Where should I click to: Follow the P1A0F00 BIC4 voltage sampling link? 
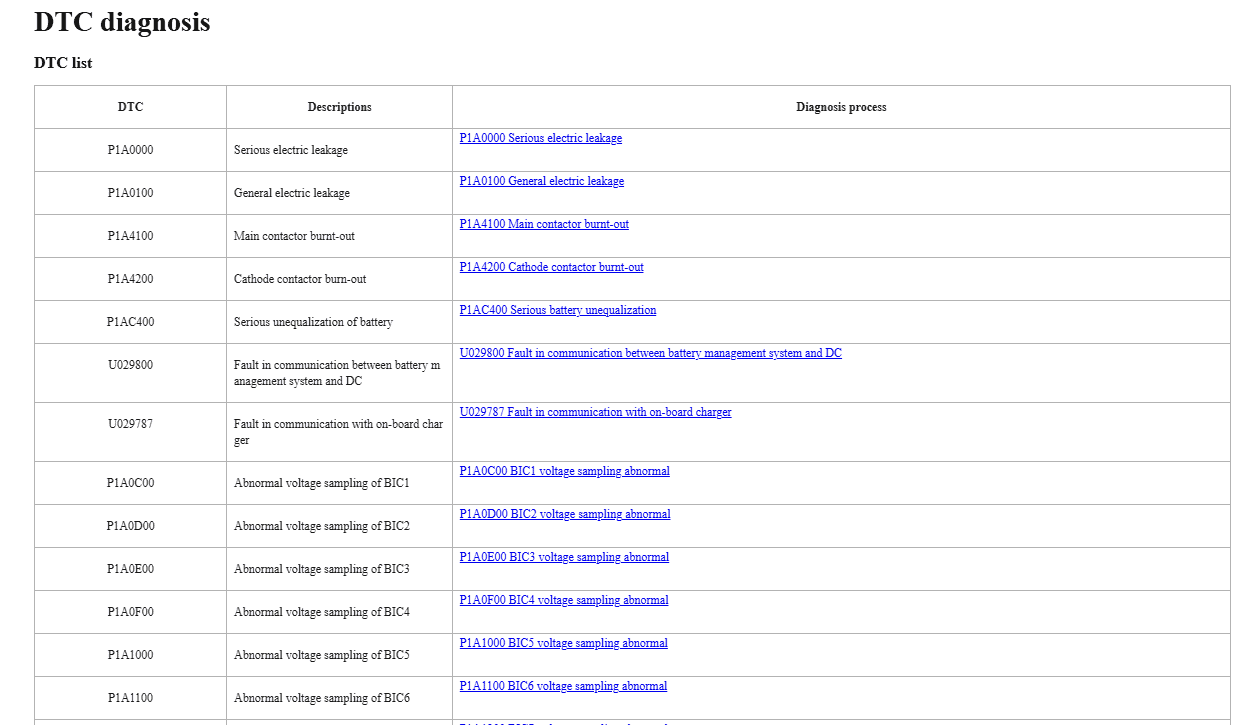tap(563, 600)
